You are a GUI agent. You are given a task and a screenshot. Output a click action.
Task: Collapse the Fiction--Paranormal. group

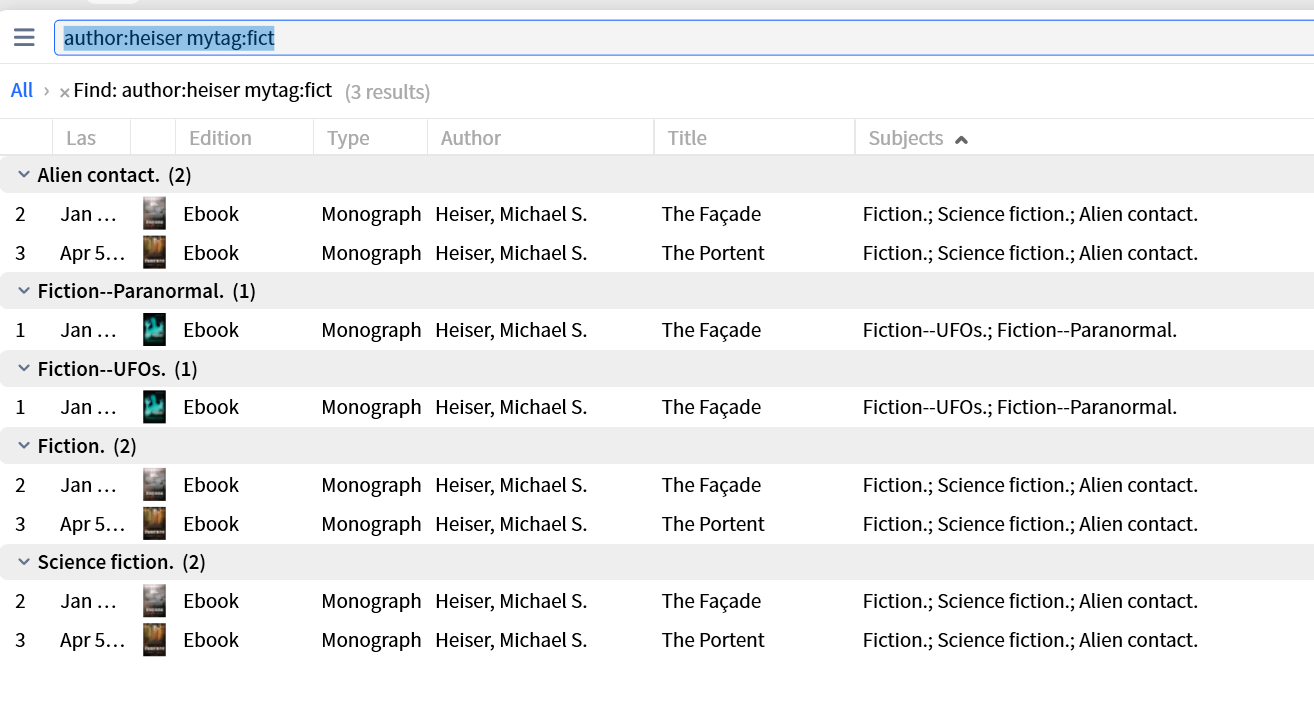(x=24, y=291)
